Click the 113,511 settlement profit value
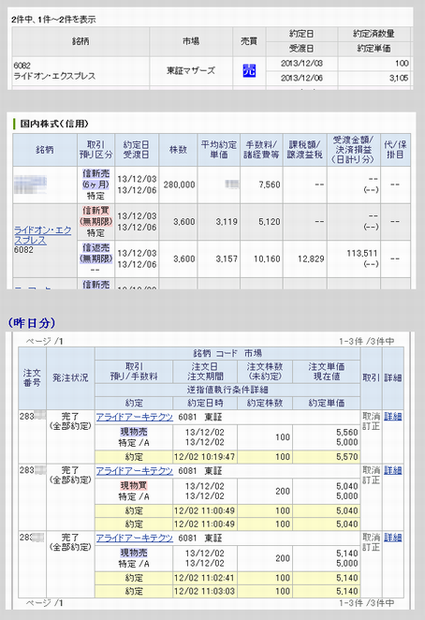Viewport: 425px width, 620px height. (362, 253)
